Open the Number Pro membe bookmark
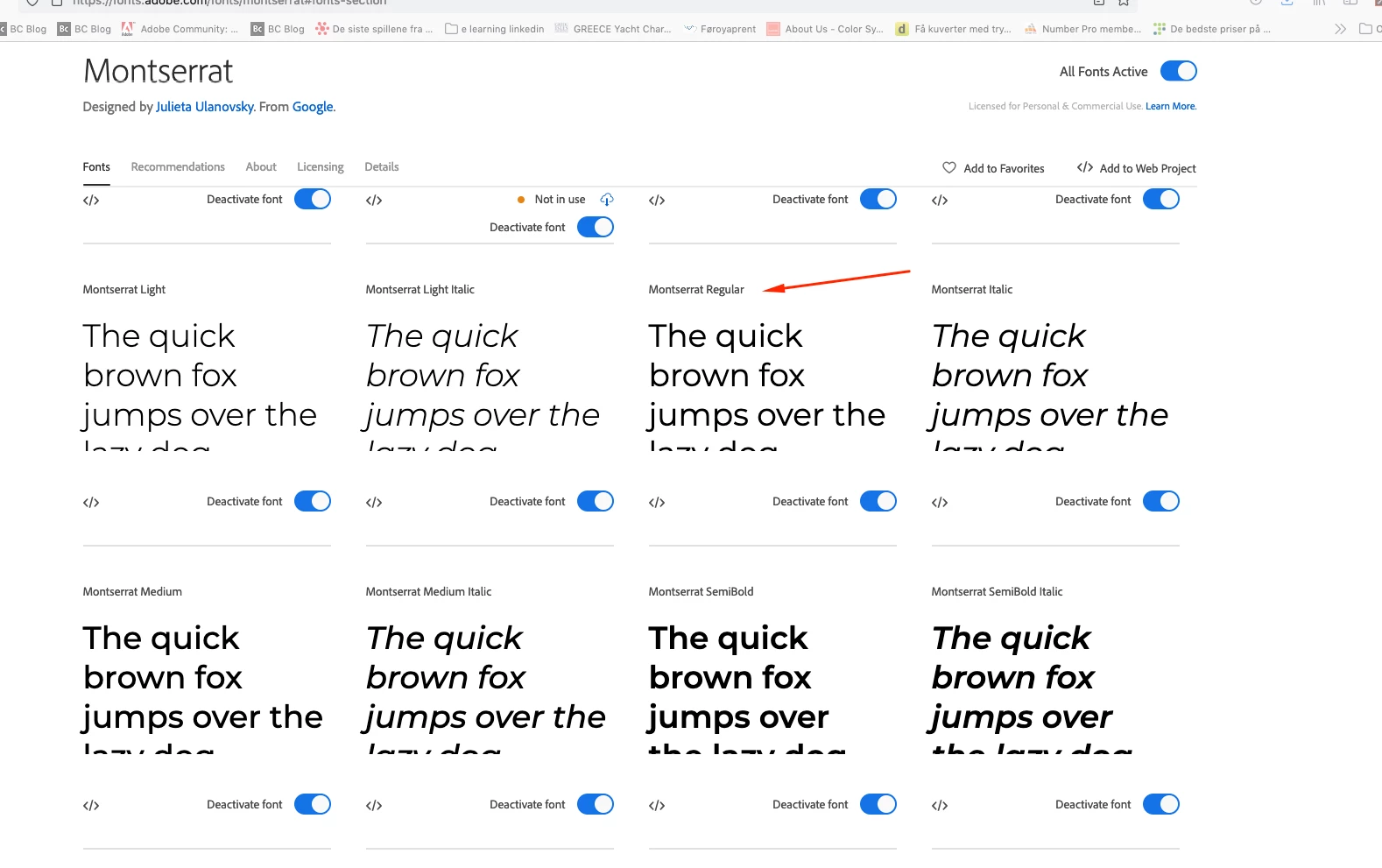Screen dimensions: 1382x868 coord(1082,29)
